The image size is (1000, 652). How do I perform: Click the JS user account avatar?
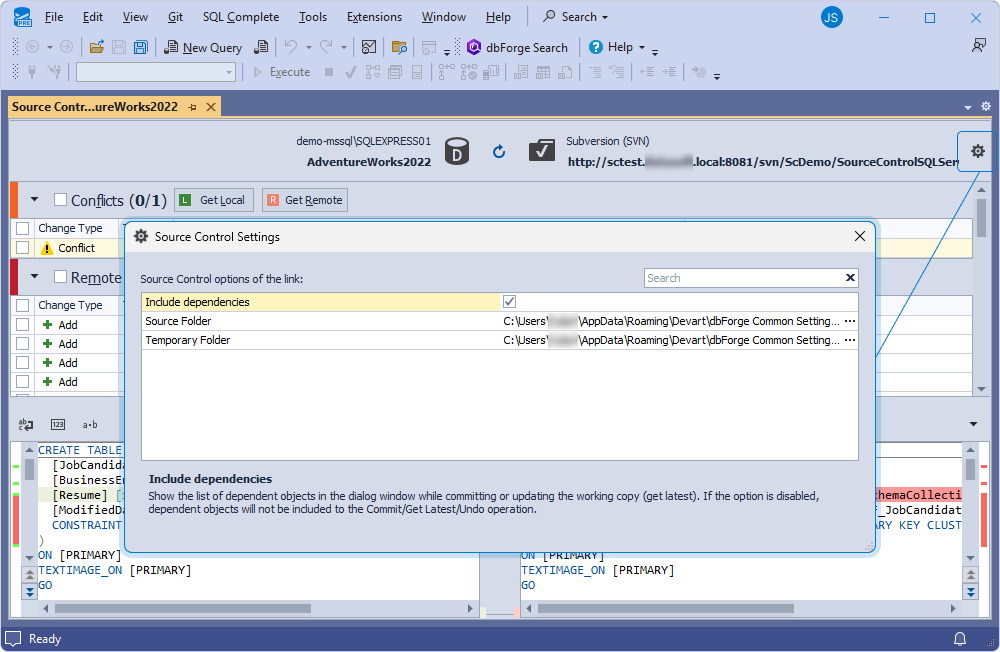(831, 17)
